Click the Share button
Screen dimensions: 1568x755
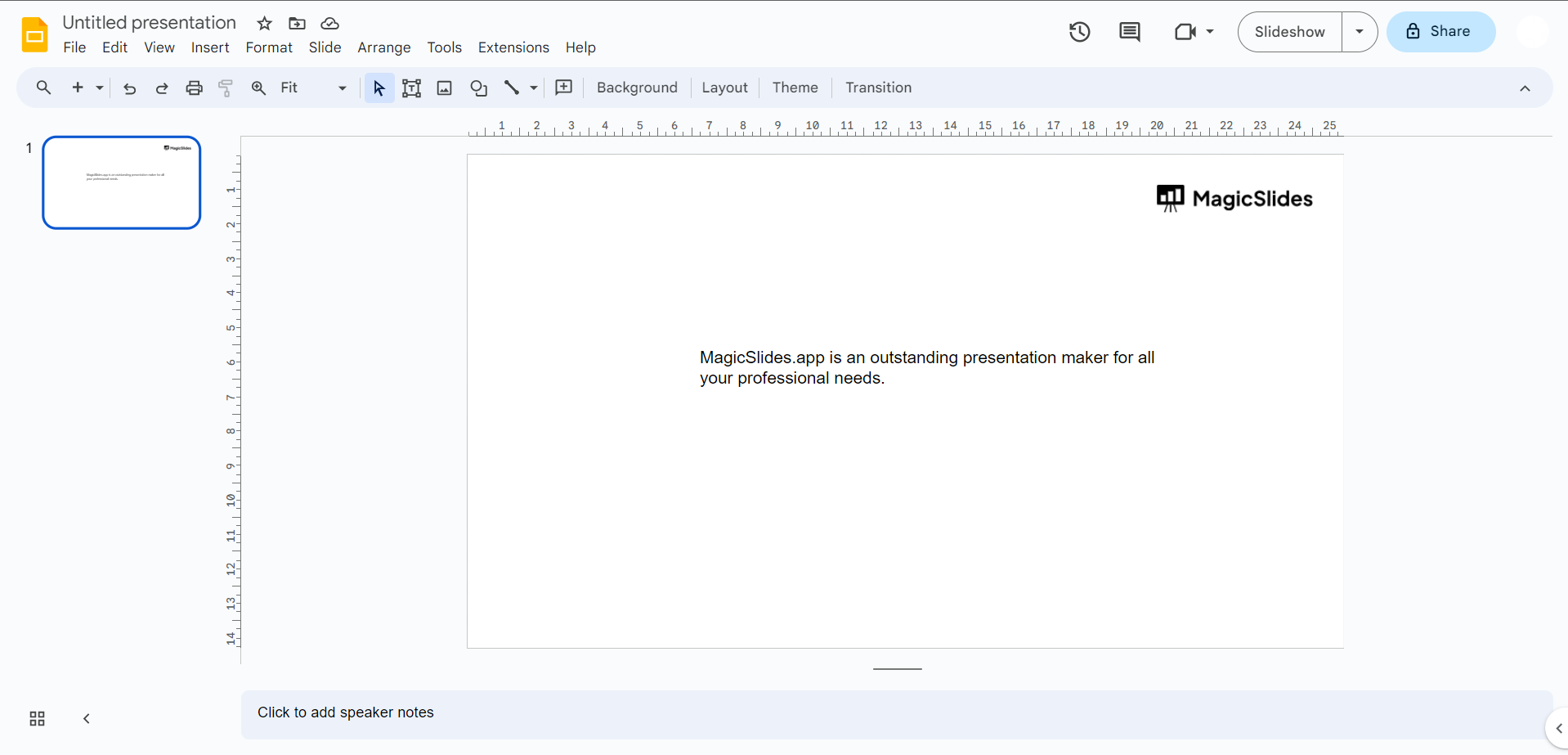[x=1440, y=32]
